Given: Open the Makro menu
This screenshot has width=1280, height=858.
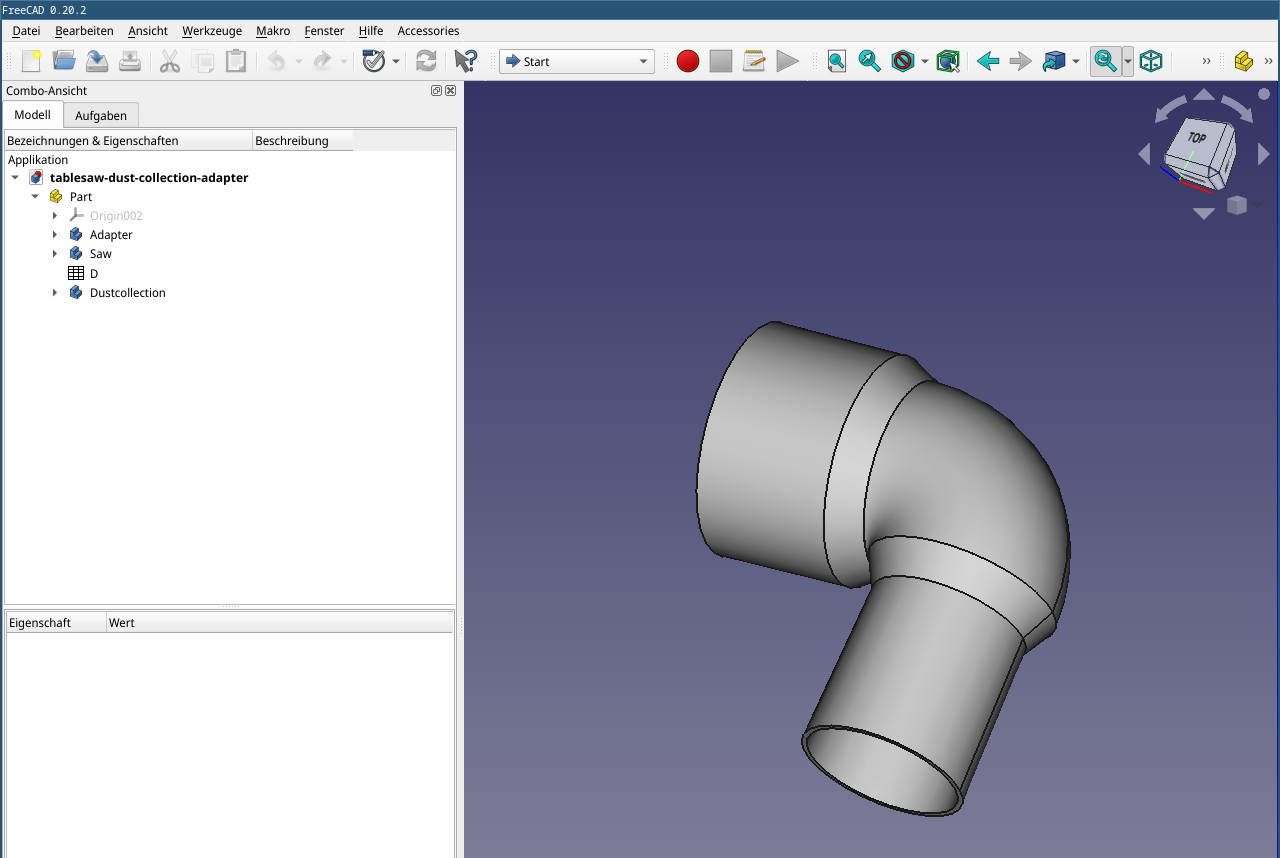Looking at the screenshot, I should (273, 31).
